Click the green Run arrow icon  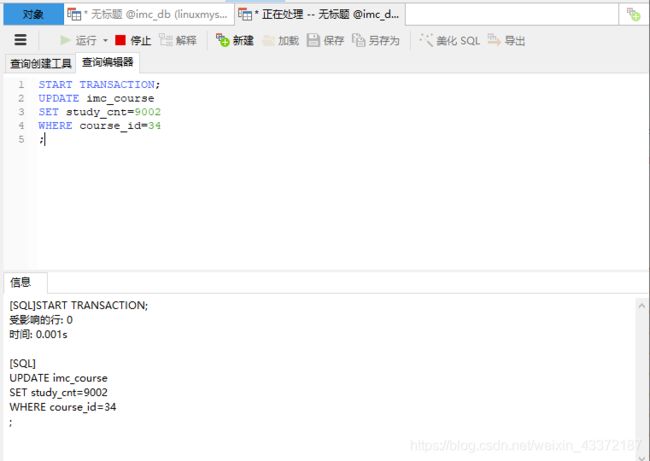click(65, 40)
